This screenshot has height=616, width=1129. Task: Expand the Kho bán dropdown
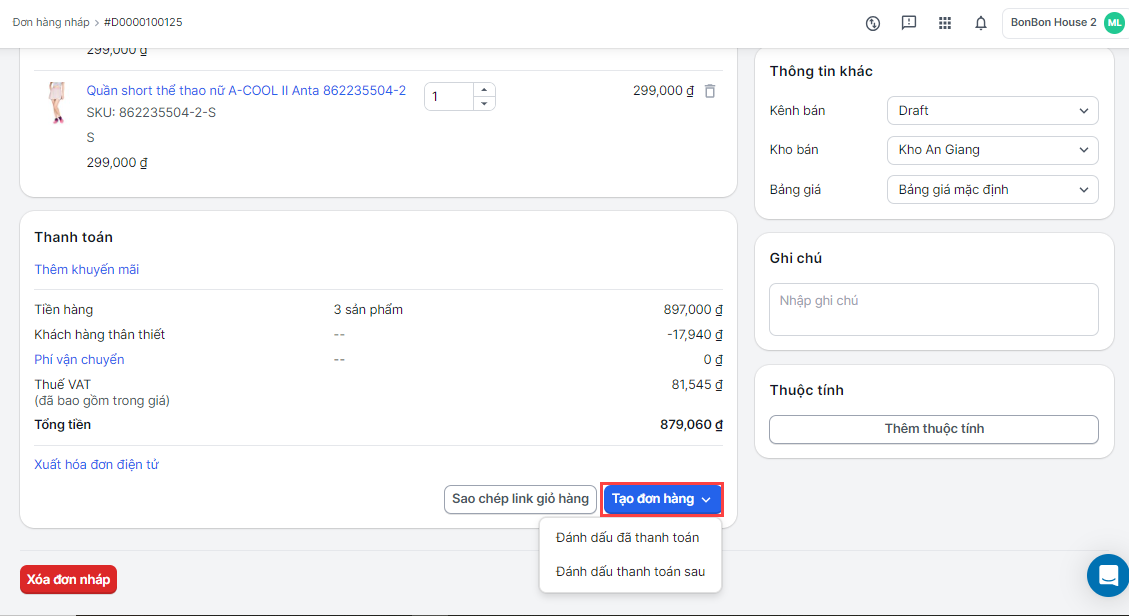pos(992,150)
